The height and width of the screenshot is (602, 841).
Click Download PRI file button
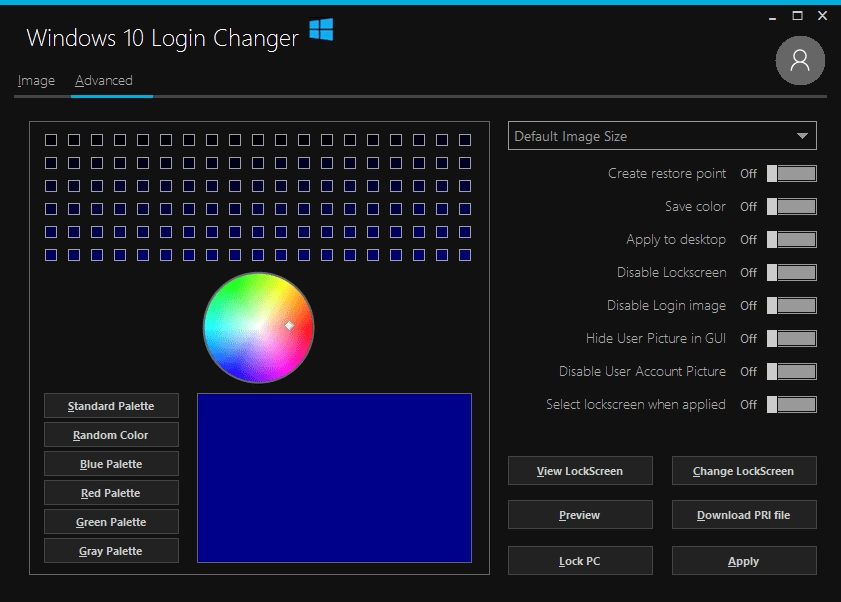744,515
